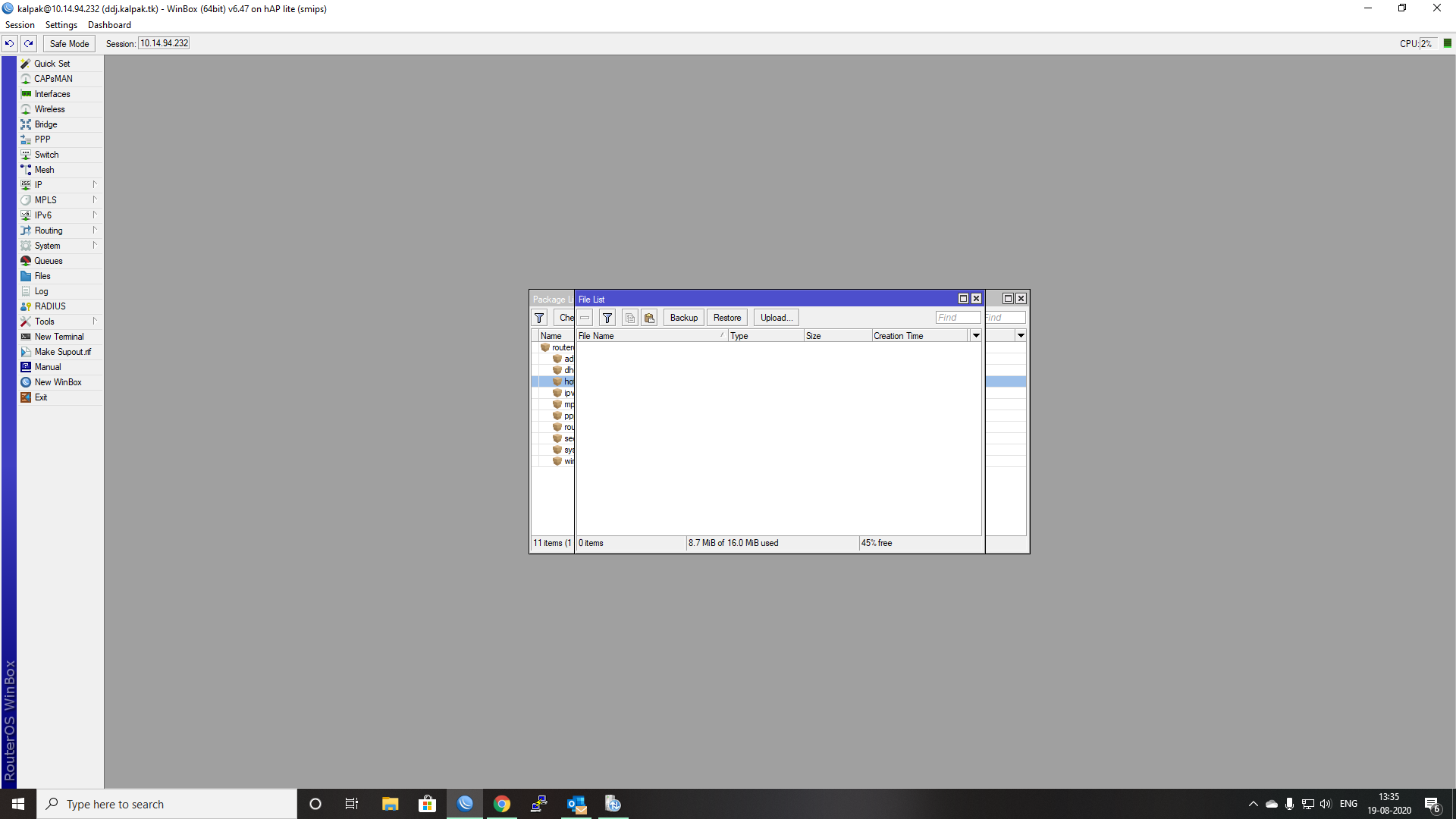Click the undo arrow in the toolbar
The image size is (1456, 819).
8,43
